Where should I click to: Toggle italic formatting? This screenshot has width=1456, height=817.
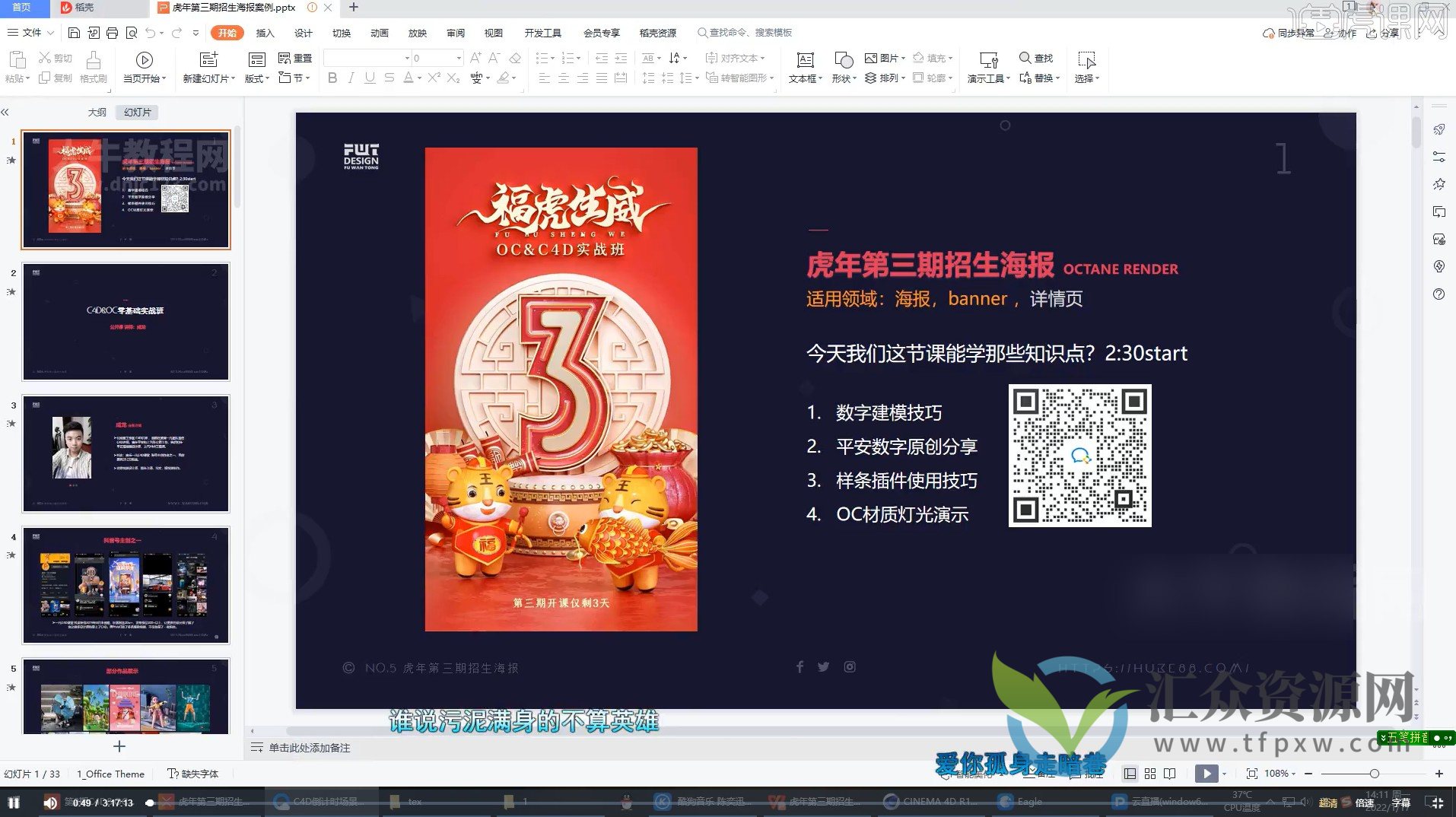(x=351, y=77)
